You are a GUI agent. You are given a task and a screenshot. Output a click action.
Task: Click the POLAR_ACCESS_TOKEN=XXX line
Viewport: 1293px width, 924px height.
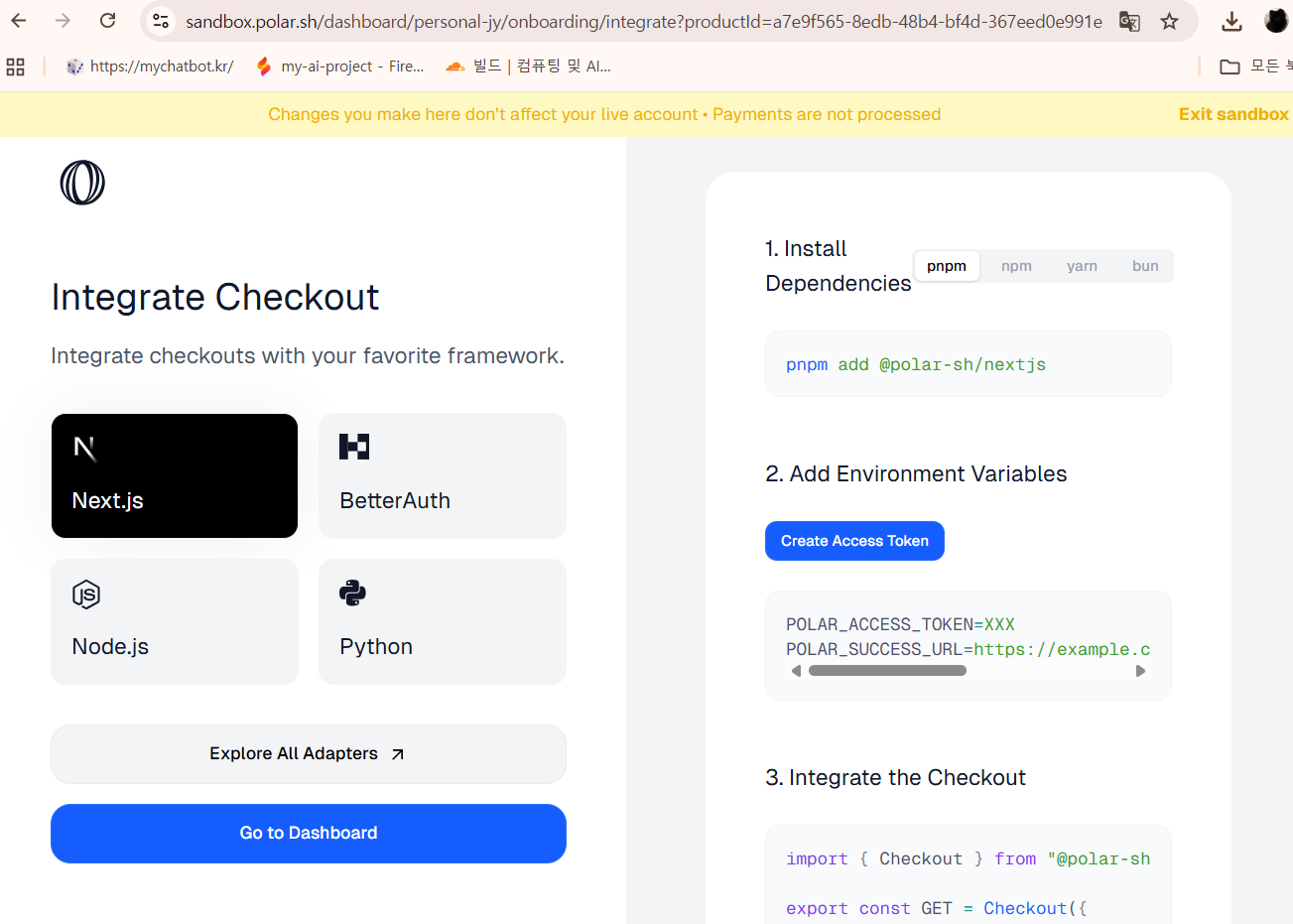pos(900,624)
